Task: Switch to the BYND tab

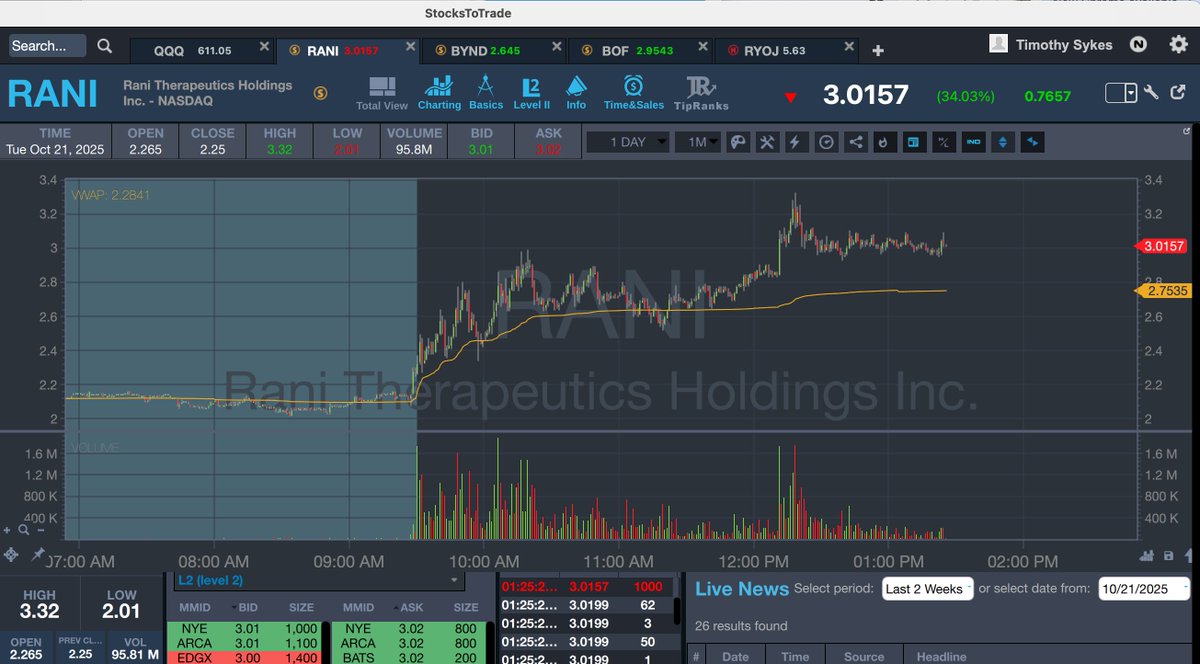Action: (x=493, y=50)
